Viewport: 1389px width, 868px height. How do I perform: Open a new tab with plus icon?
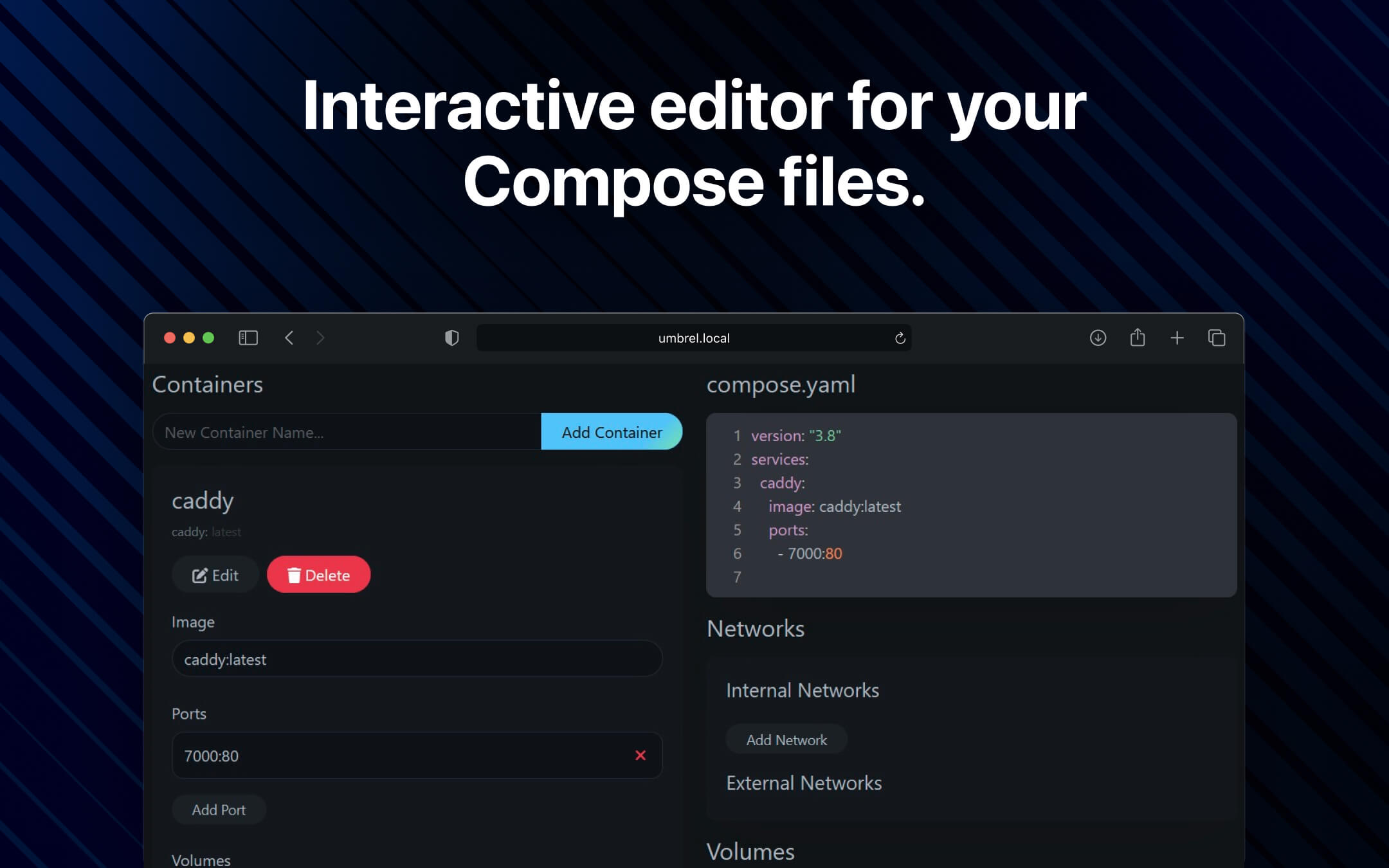tap(1177, 338)
